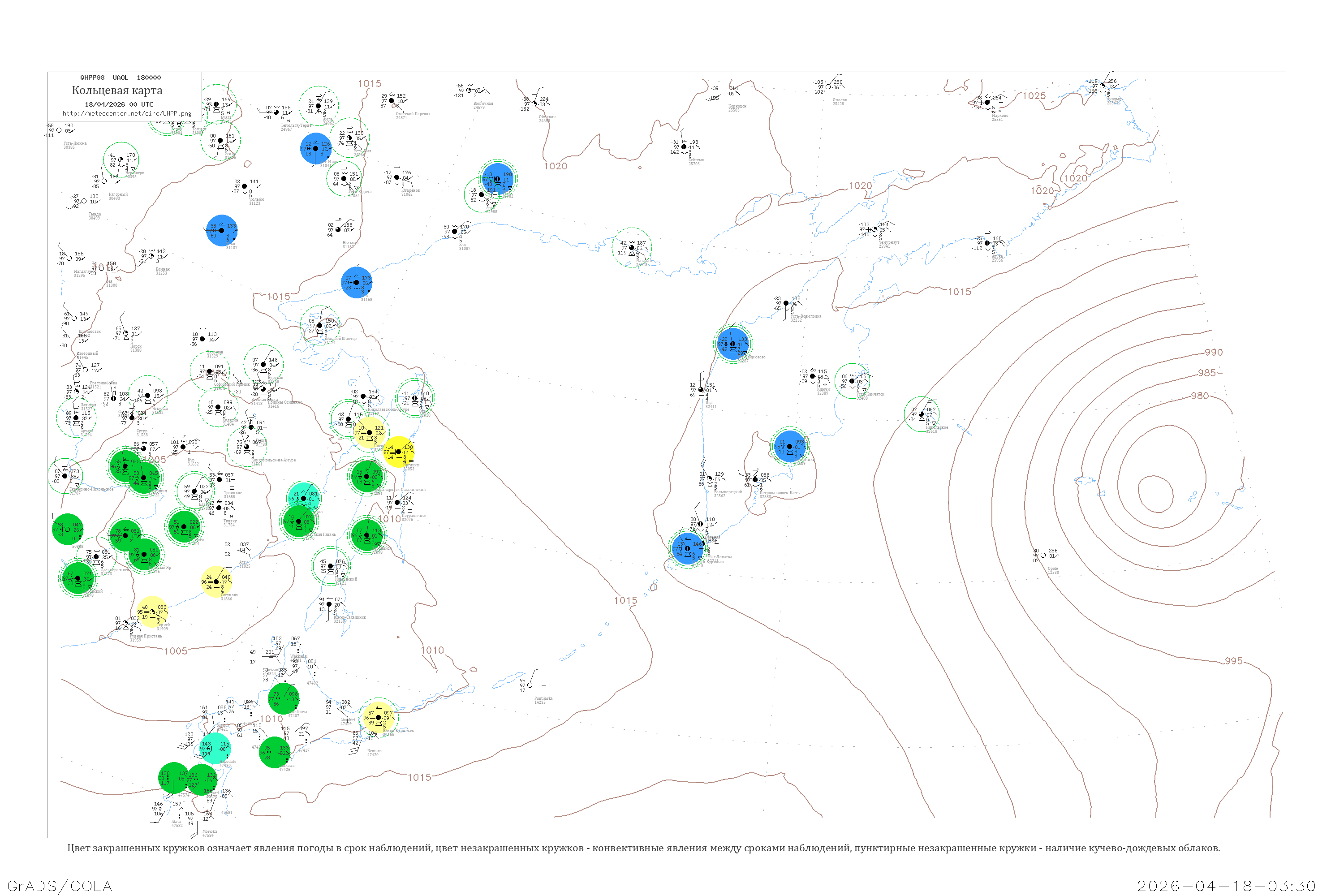Click the dashed green Амга station ring 24962
The image size is (1344, 896).
(318, 106)
